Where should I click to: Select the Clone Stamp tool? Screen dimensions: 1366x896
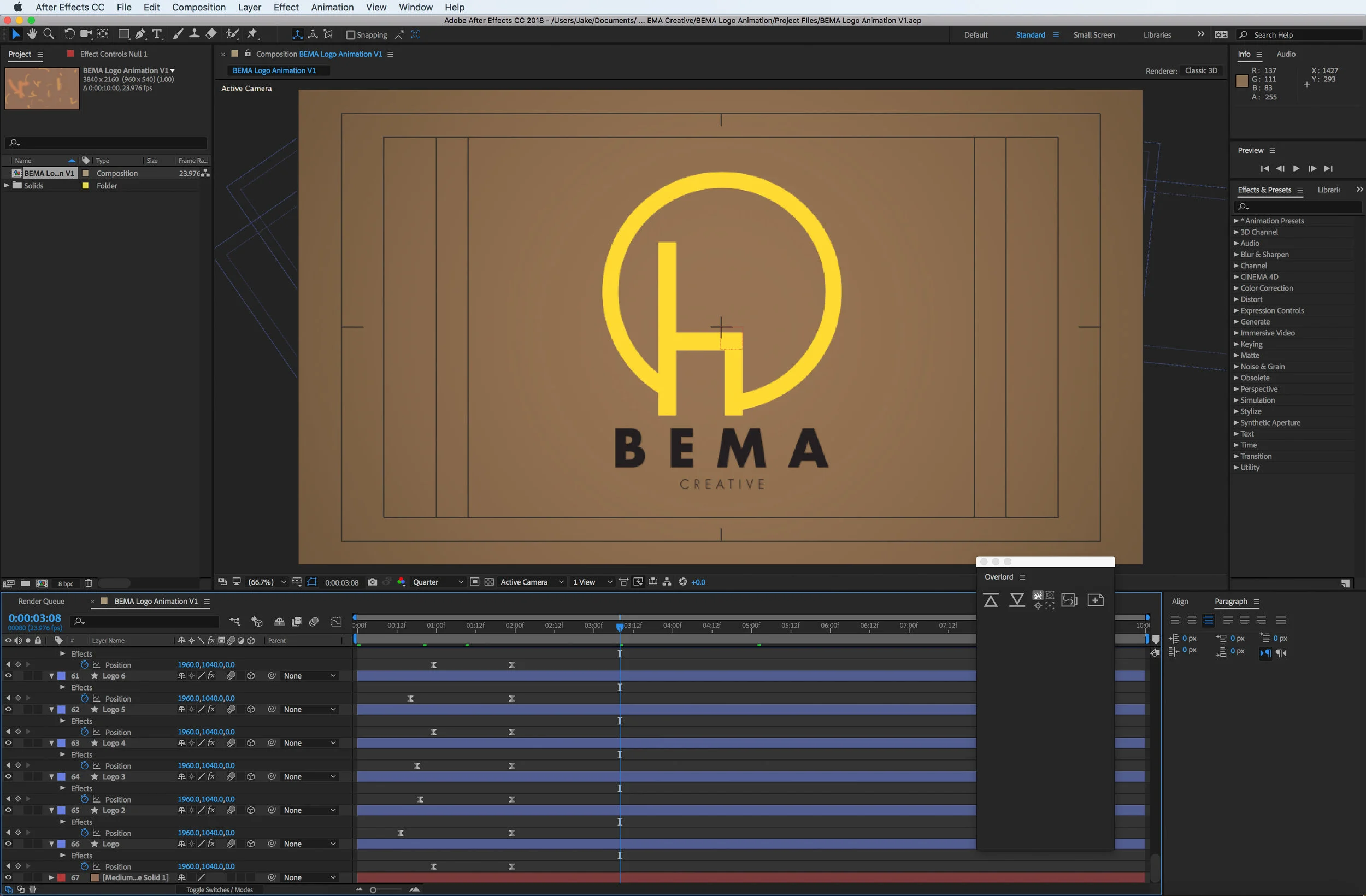(195, 34)
